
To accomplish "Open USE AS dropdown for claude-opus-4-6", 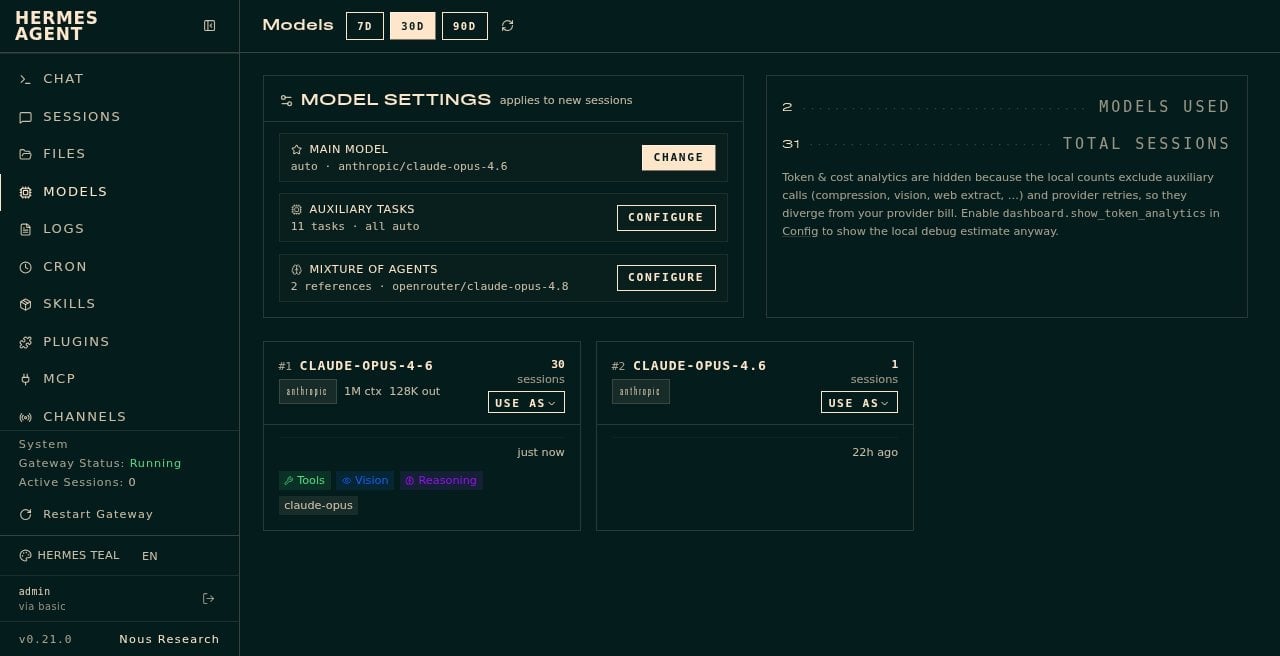I will pyautogui.click(x=526, y=402).
